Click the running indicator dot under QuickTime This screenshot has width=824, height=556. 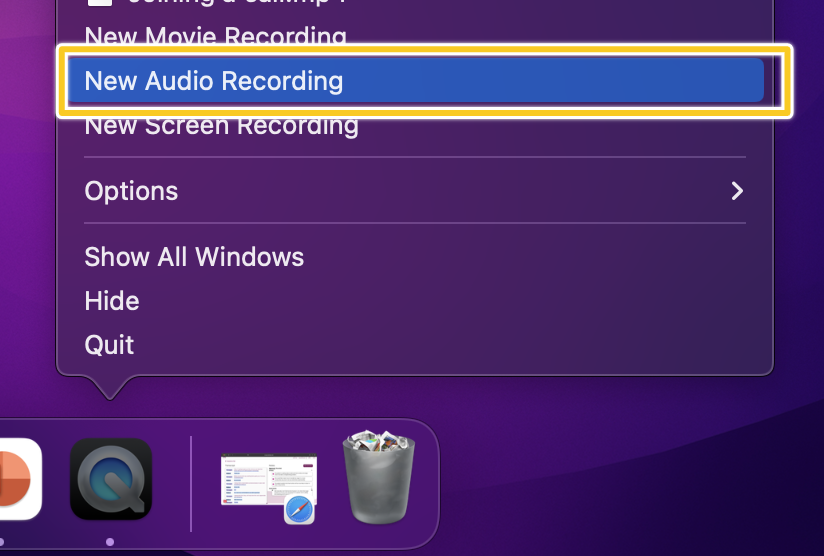(x=110, y=542)
